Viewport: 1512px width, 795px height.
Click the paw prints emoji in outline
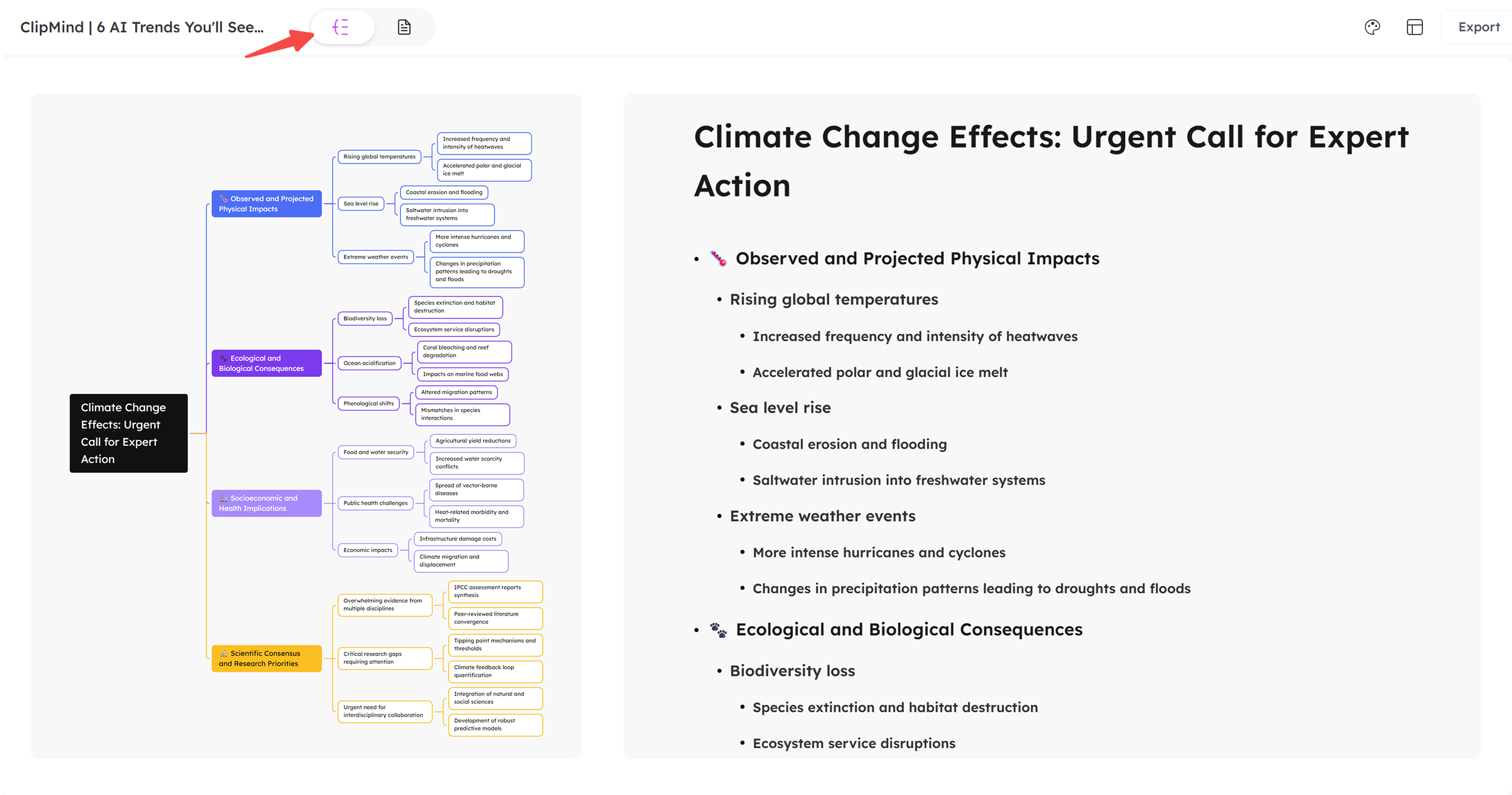(718, 629)
